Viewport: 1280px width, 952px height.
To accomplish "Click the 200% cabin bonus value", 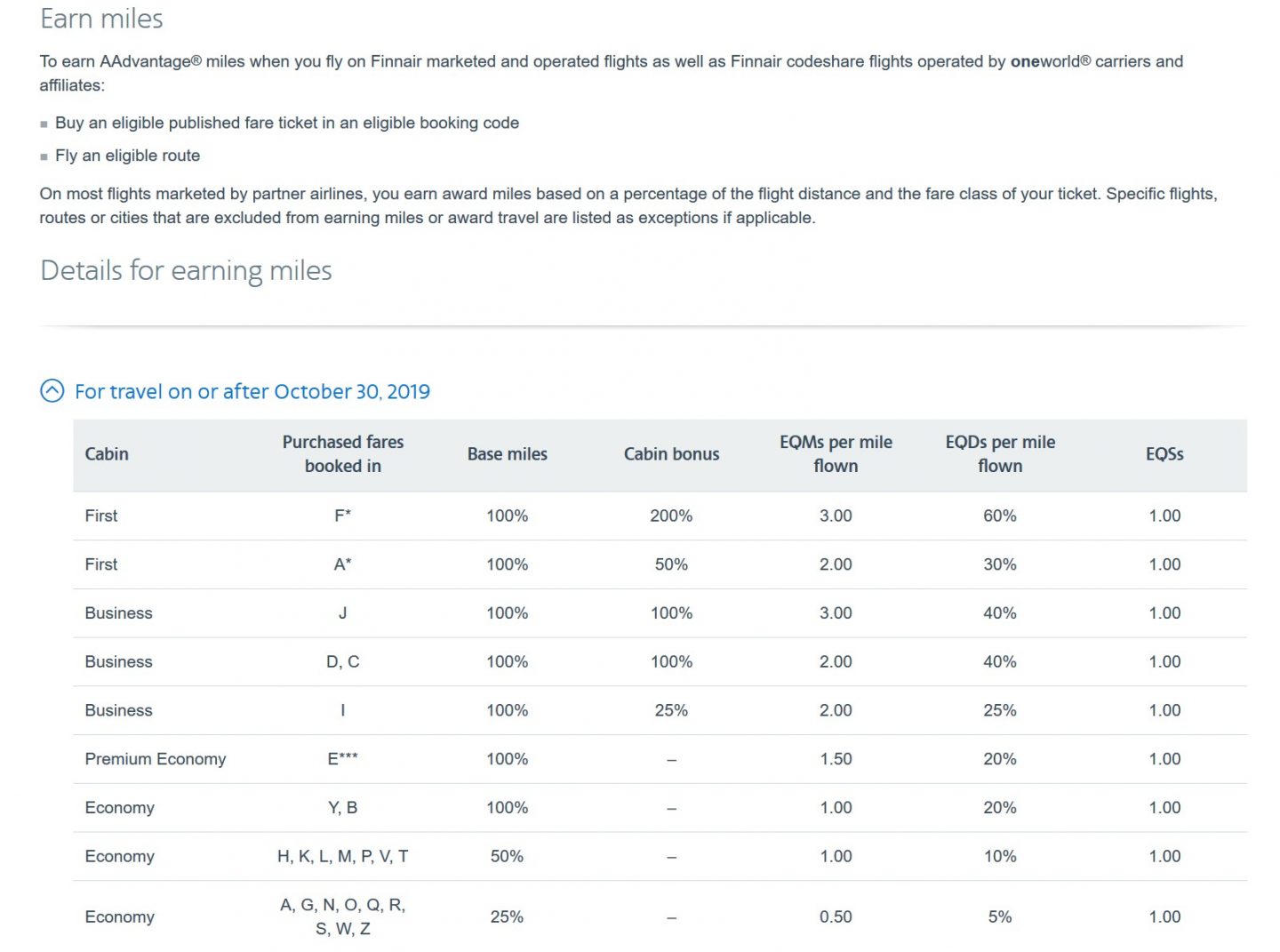I will (x=671, y=516).
